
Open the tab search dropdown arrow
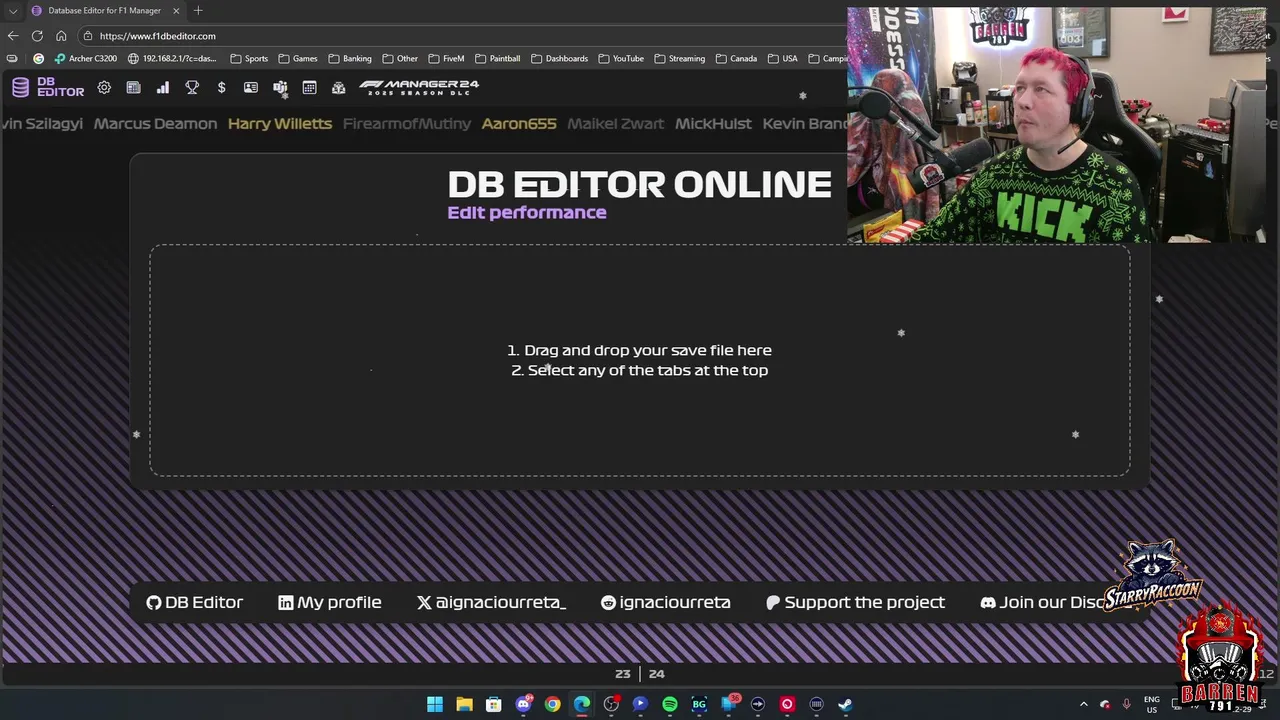pos(12,10)
